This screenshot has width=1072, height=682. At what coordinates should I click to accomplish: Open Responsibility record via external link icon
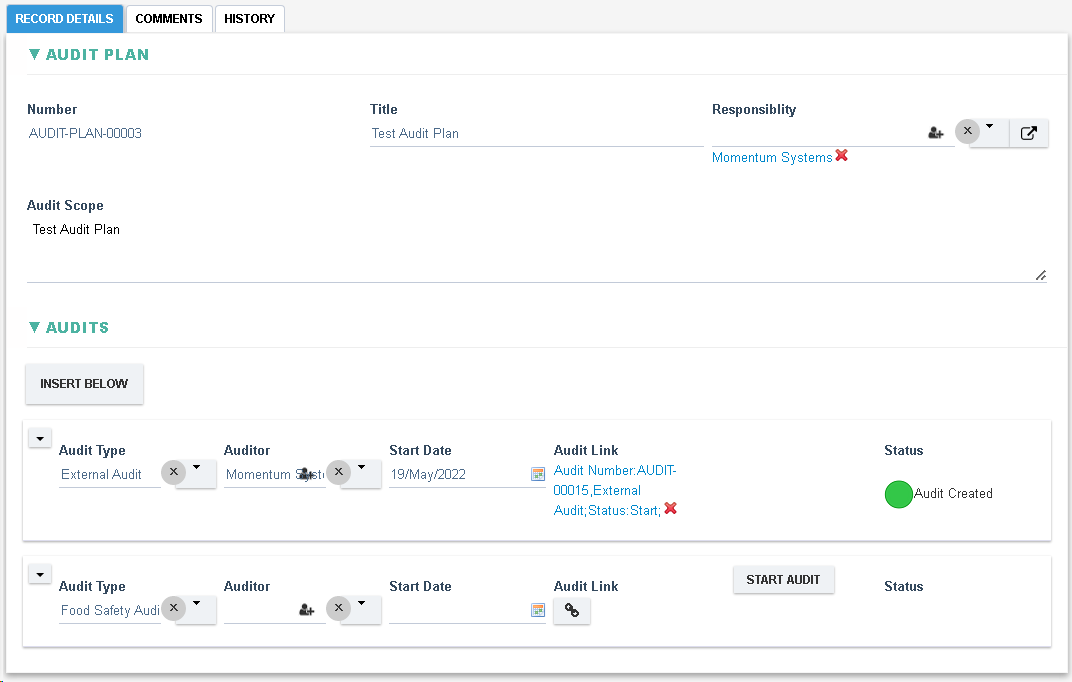[1029, 132]
